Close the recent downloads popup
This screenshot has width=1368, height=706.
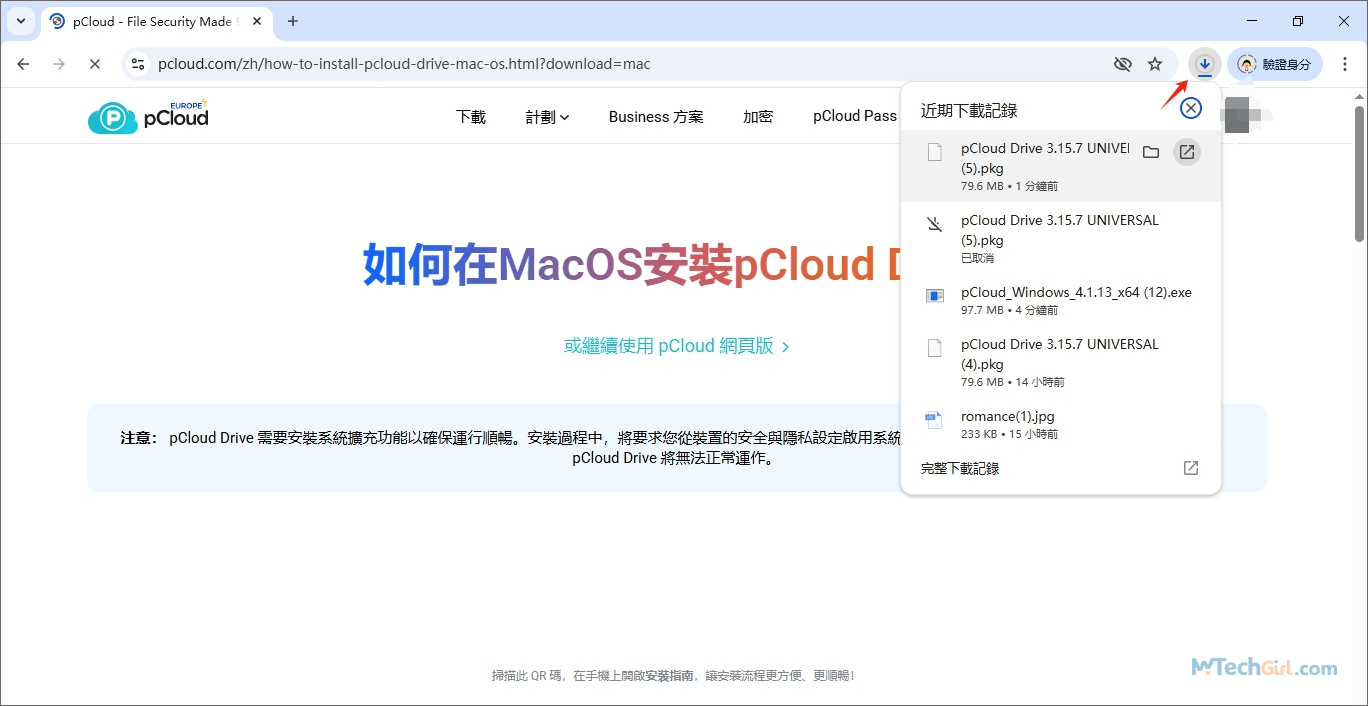point(1190,108)
